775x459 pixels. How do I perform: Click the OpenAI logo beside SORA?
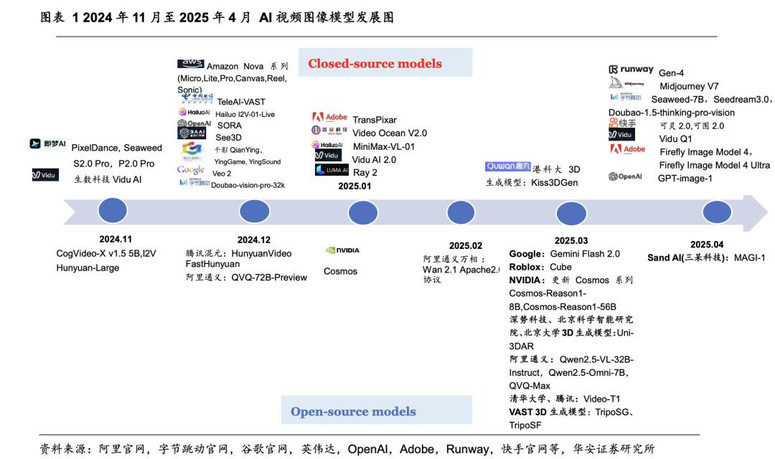tap(194, 123)
